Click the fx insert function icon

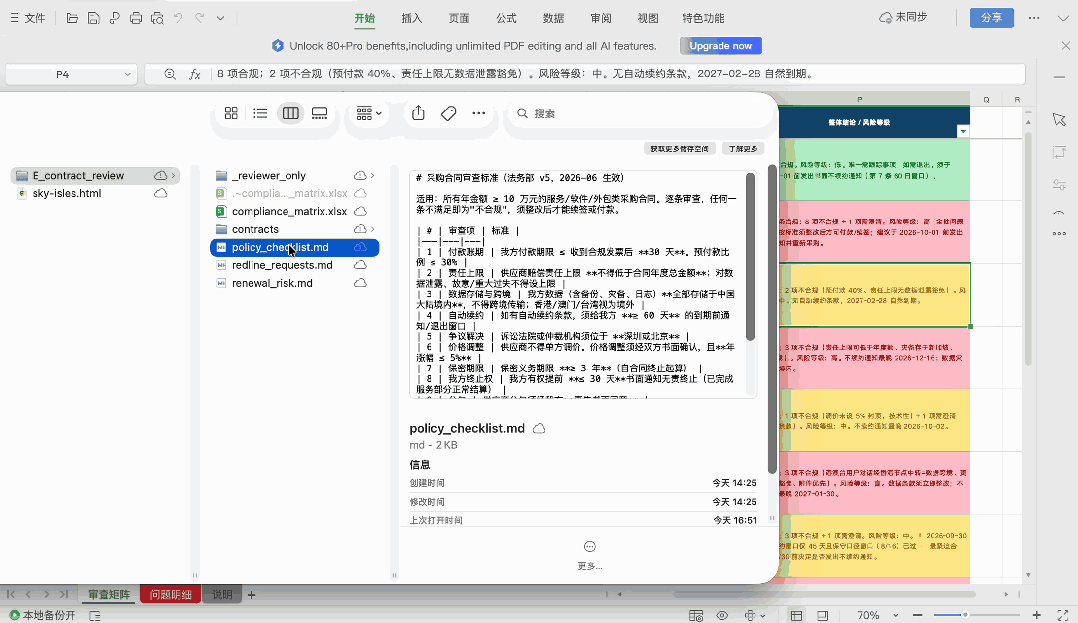[195, 74]
